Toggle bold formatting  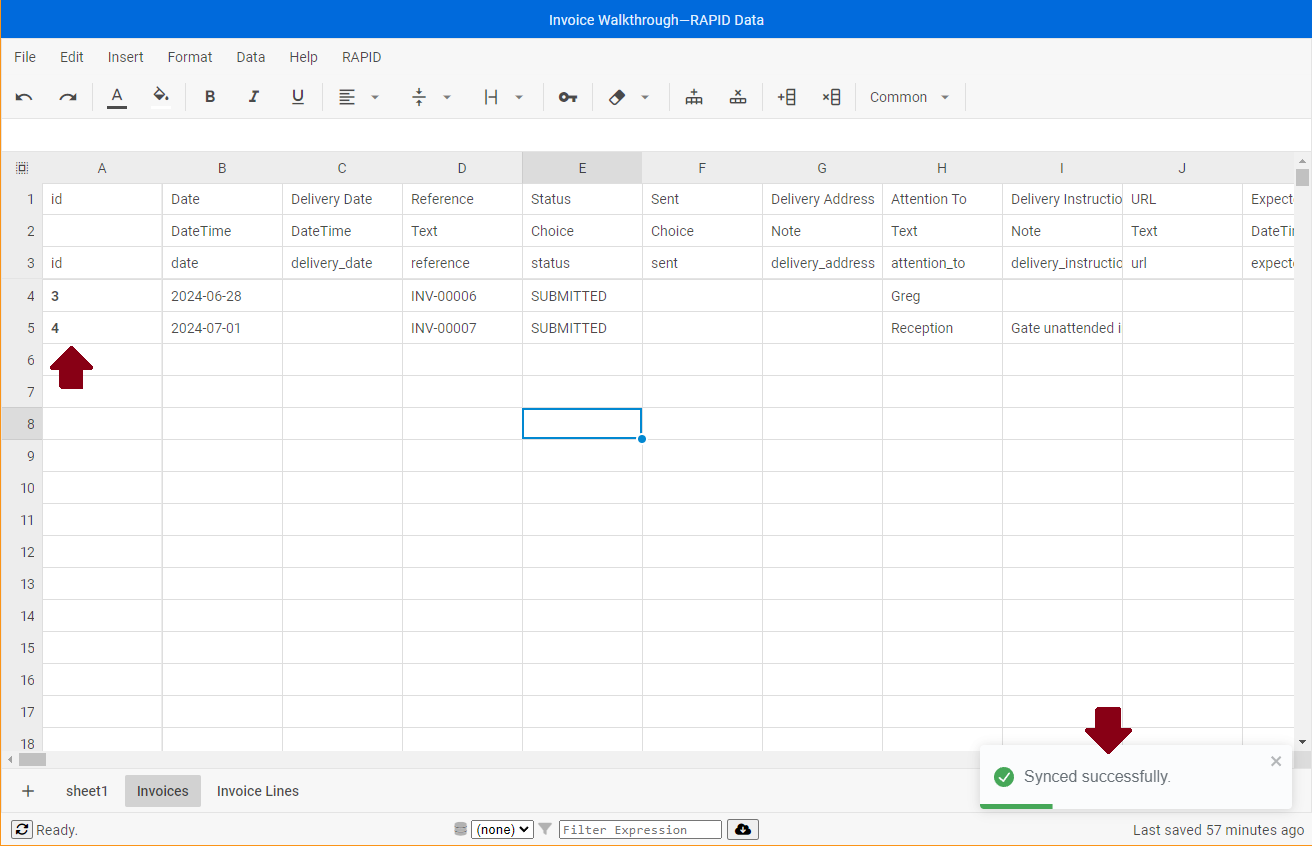pos(210,97)
